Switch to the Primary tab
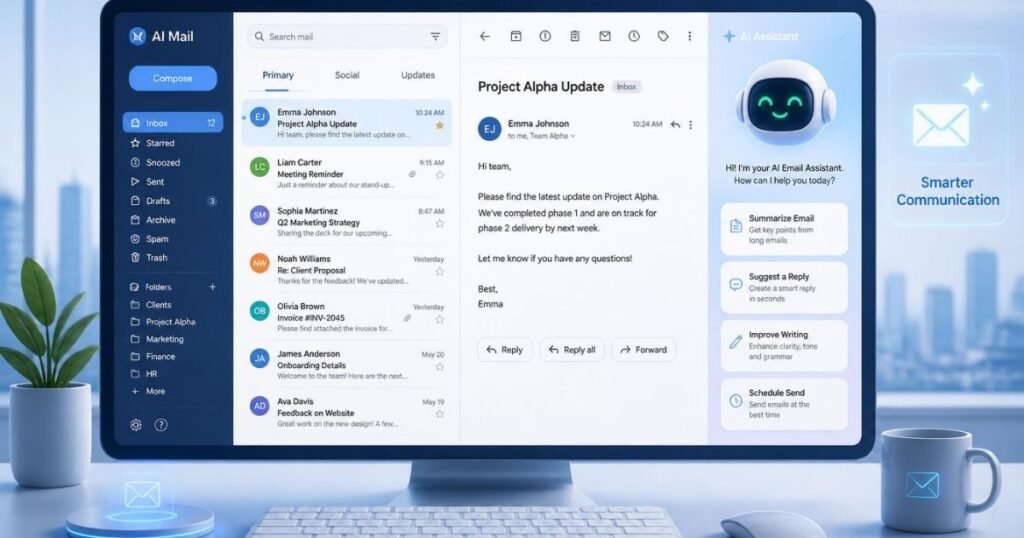Viewport: 1024px width, 538px height. pos(278,75)
